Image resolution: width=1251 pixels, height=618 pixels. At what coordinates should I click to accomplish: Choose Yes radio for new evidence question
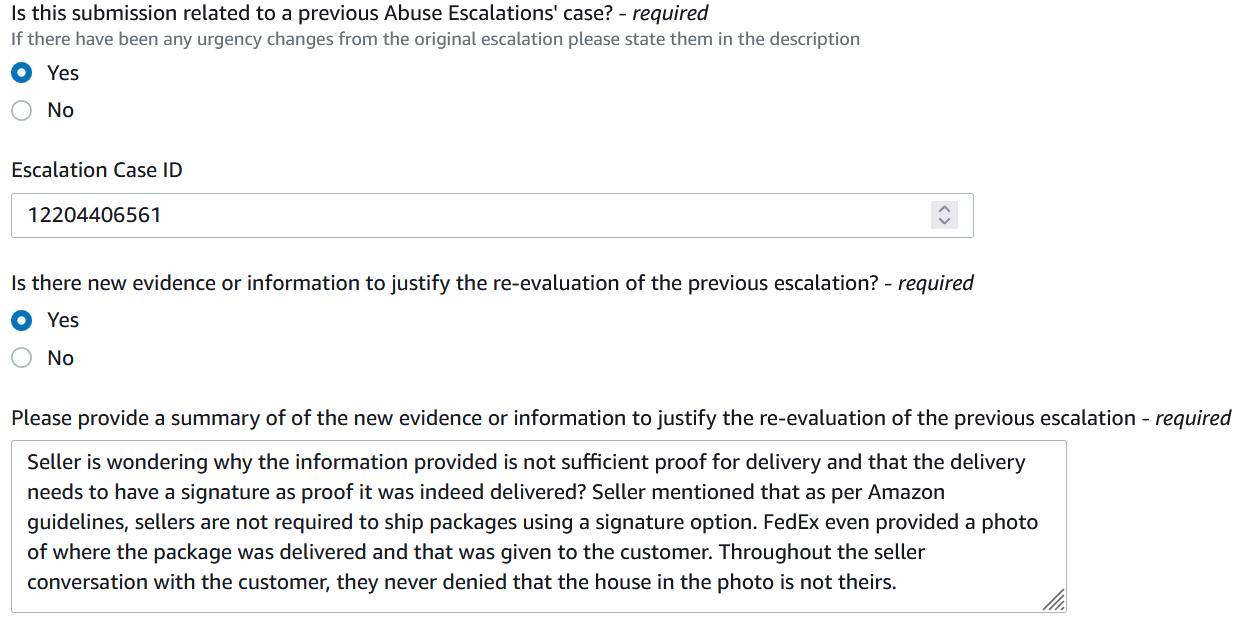tap(22, 320)
